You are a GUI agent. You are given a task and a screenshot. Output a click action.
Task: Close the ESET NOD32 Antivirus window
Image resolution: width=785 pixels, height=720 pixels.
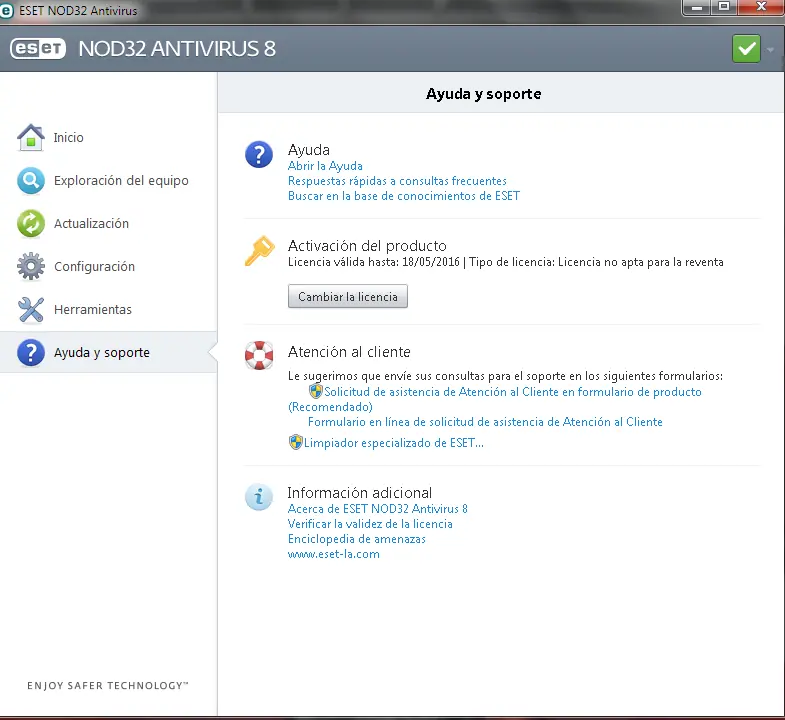pos(761,7)
